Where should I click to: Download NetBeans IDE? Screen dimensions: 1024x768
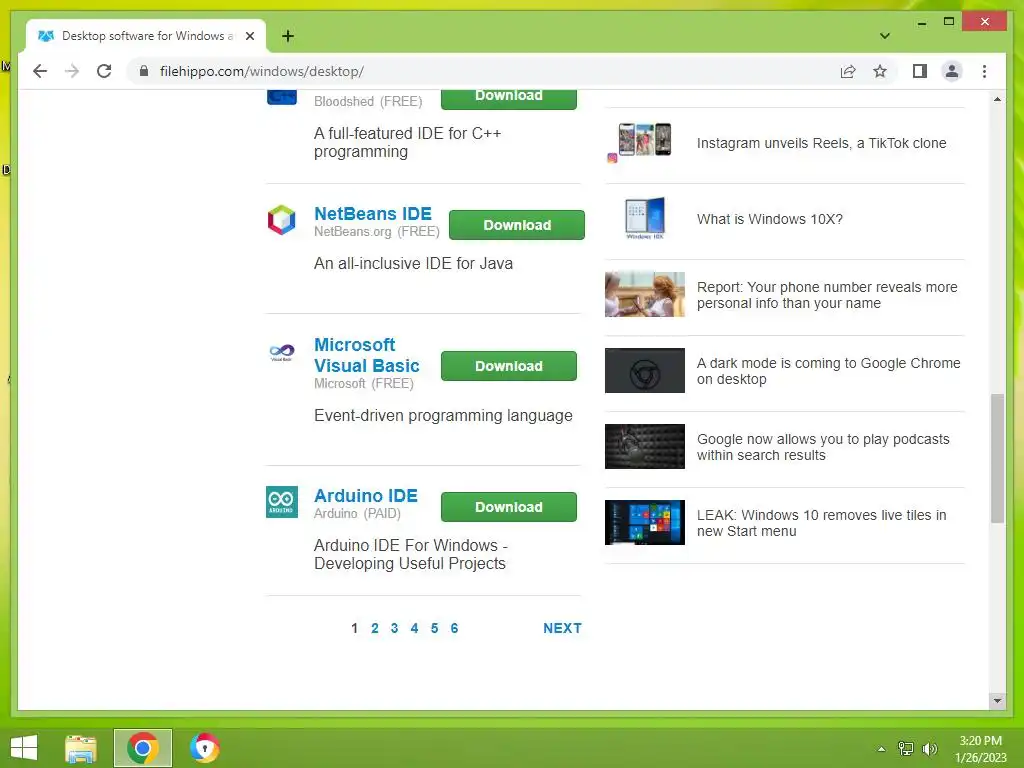[517, 225]
